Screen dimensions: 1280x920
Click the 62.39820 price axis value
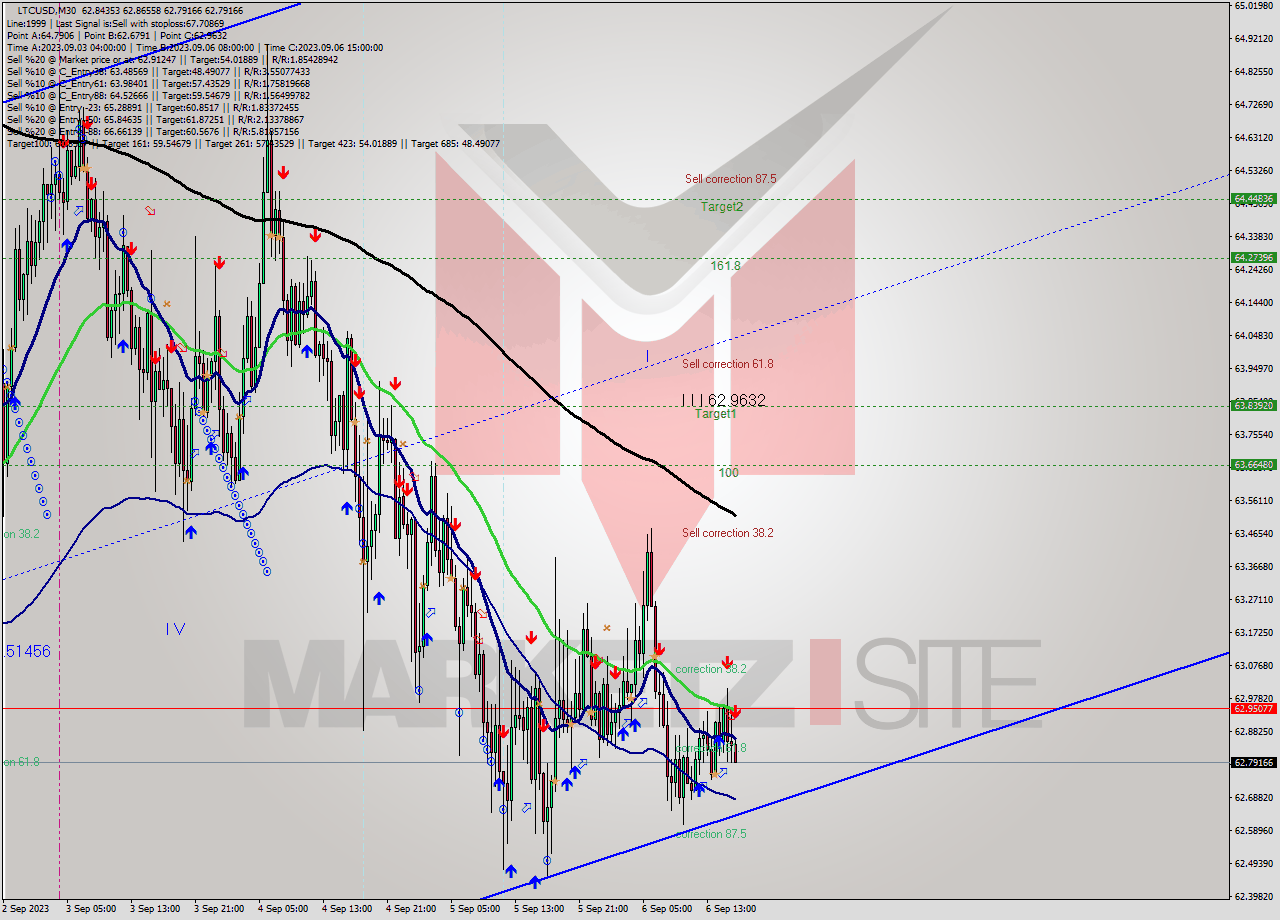[1254, 896]
